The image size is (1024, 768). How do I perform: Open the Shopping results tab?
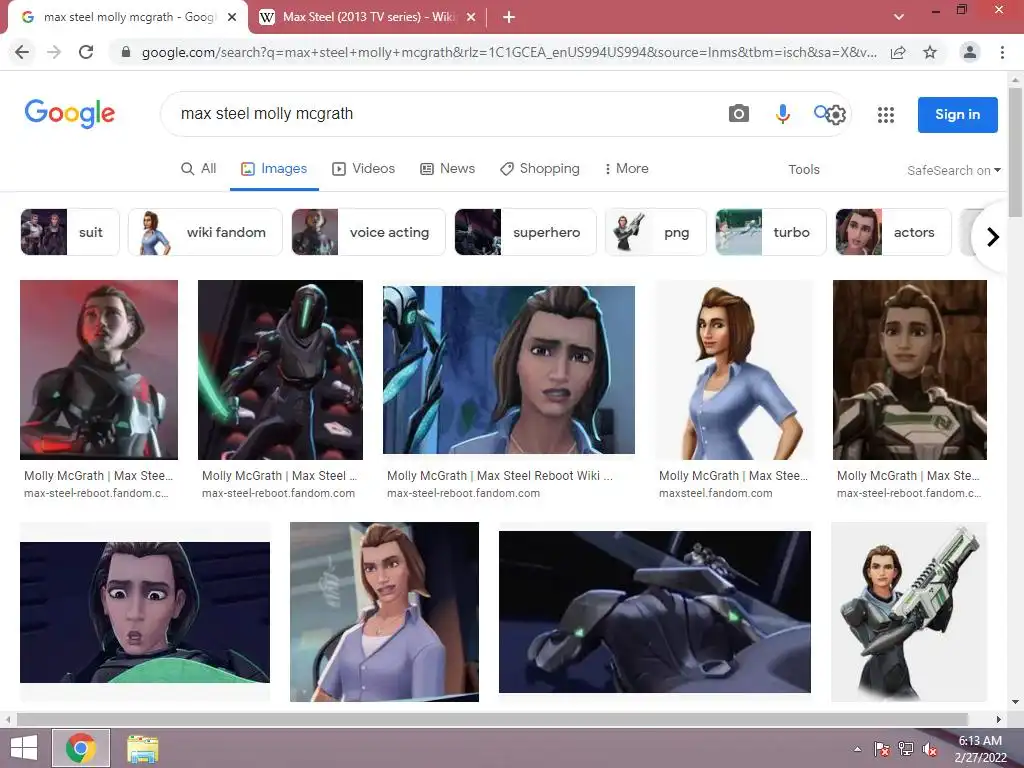tap(540, 168)
